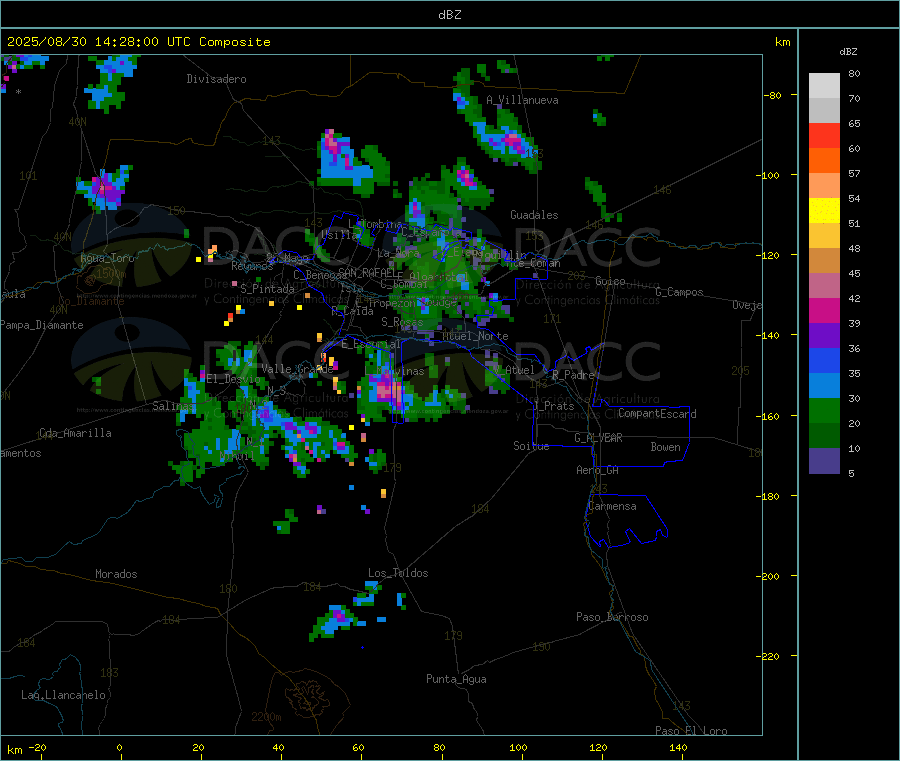The width and height of the screenshot is (900, 761).
Task: Click the dBZ title at top
Action: (449, 14)
